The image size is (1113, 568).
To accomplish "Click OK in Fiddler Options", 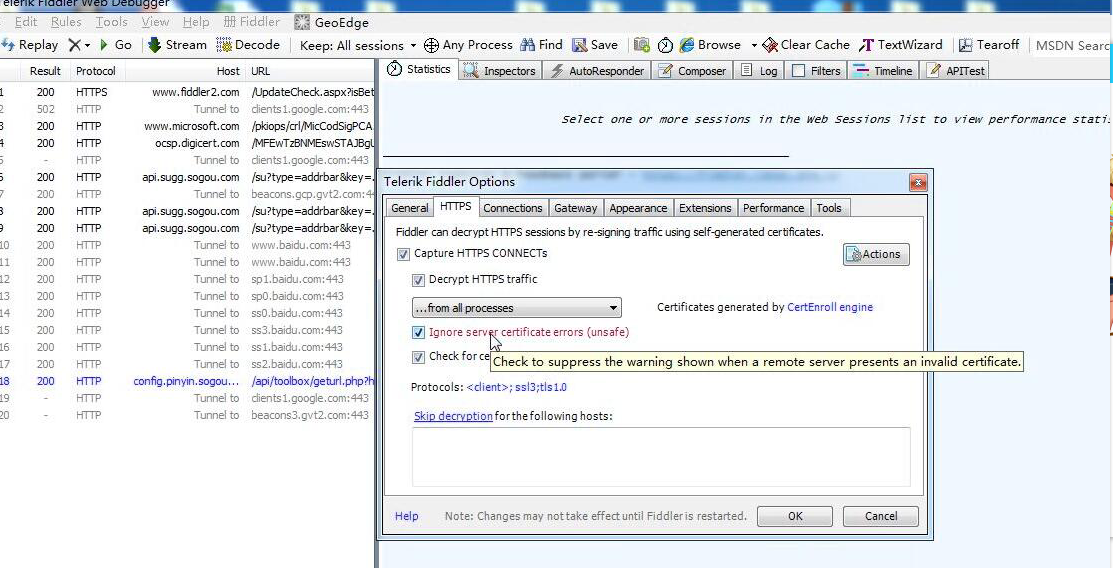I will 795,516.
